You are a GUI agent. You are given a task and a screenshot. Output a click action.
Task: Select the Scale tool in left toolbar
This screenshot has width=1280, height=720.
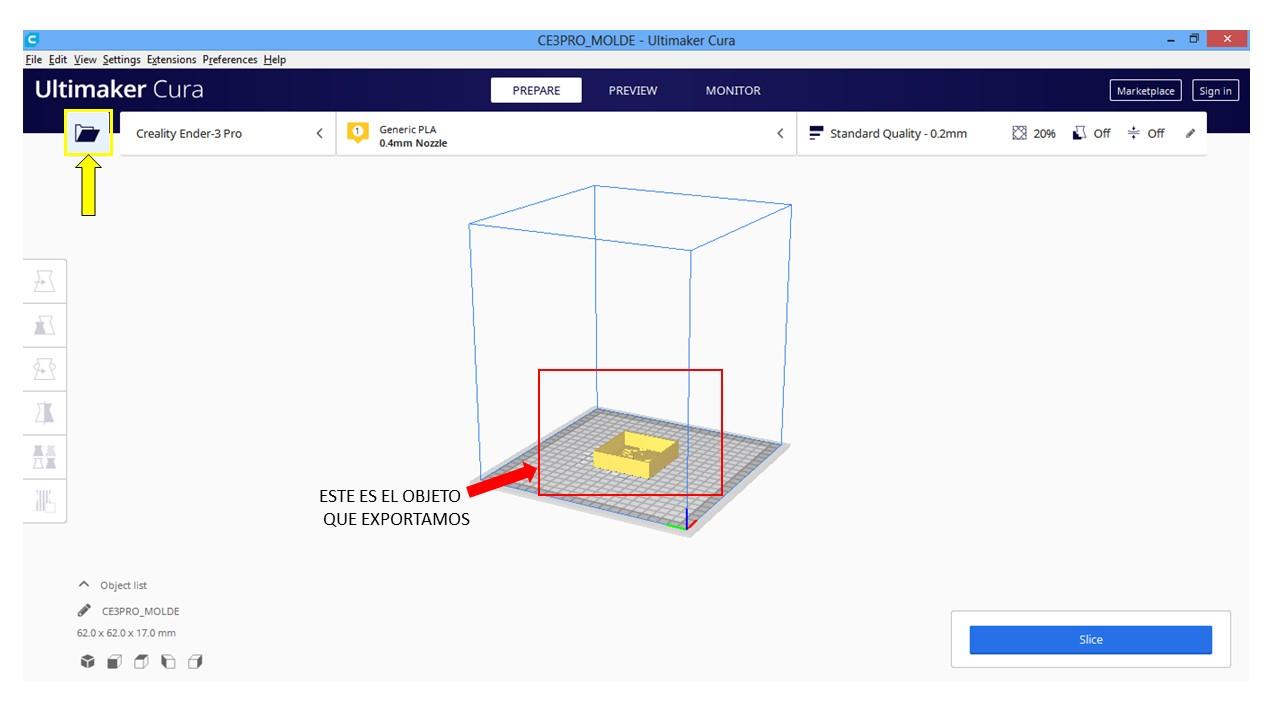click(x=44, y=325)
